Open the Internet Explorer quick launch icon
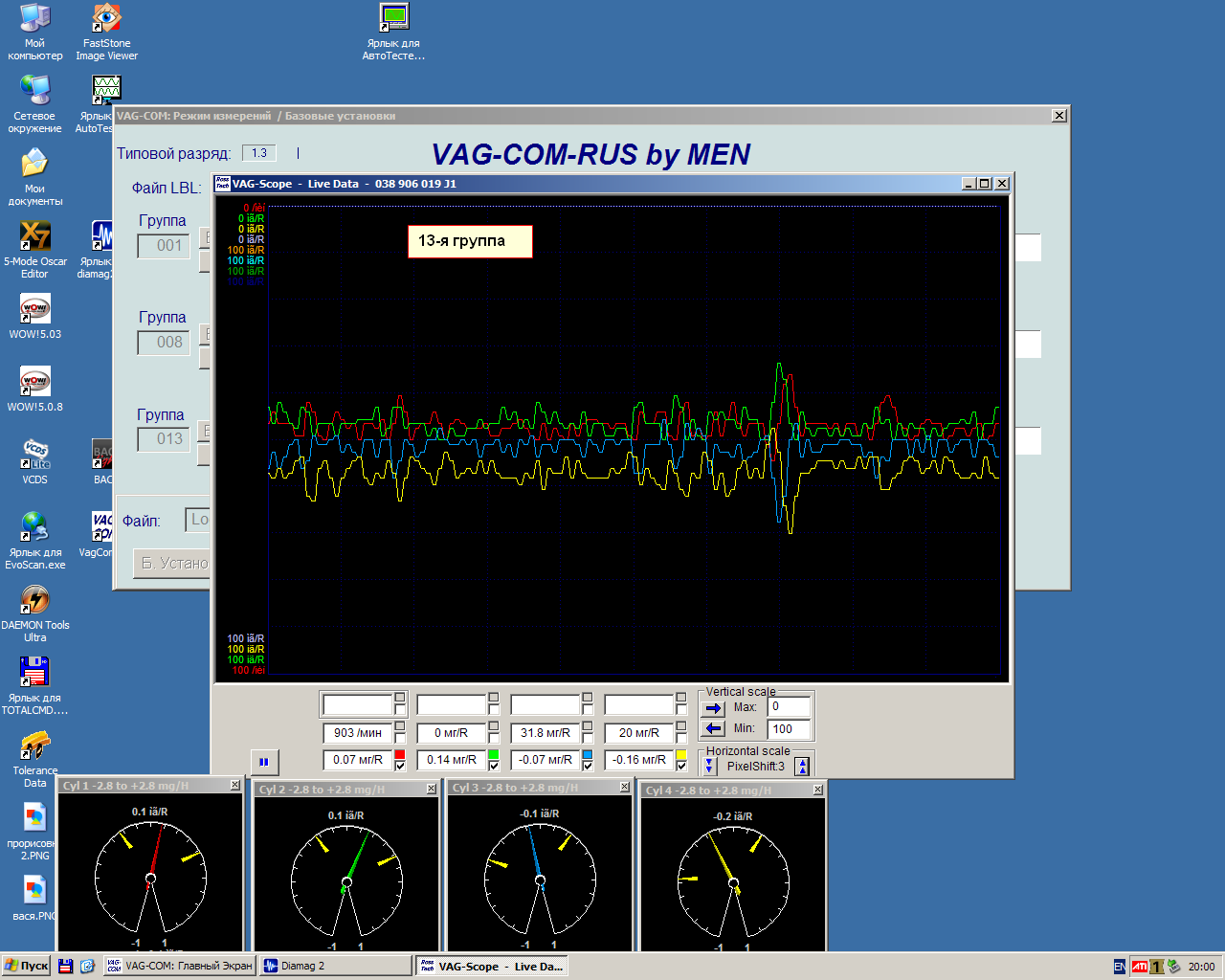The image size is (1225, 980). (87, 967)
